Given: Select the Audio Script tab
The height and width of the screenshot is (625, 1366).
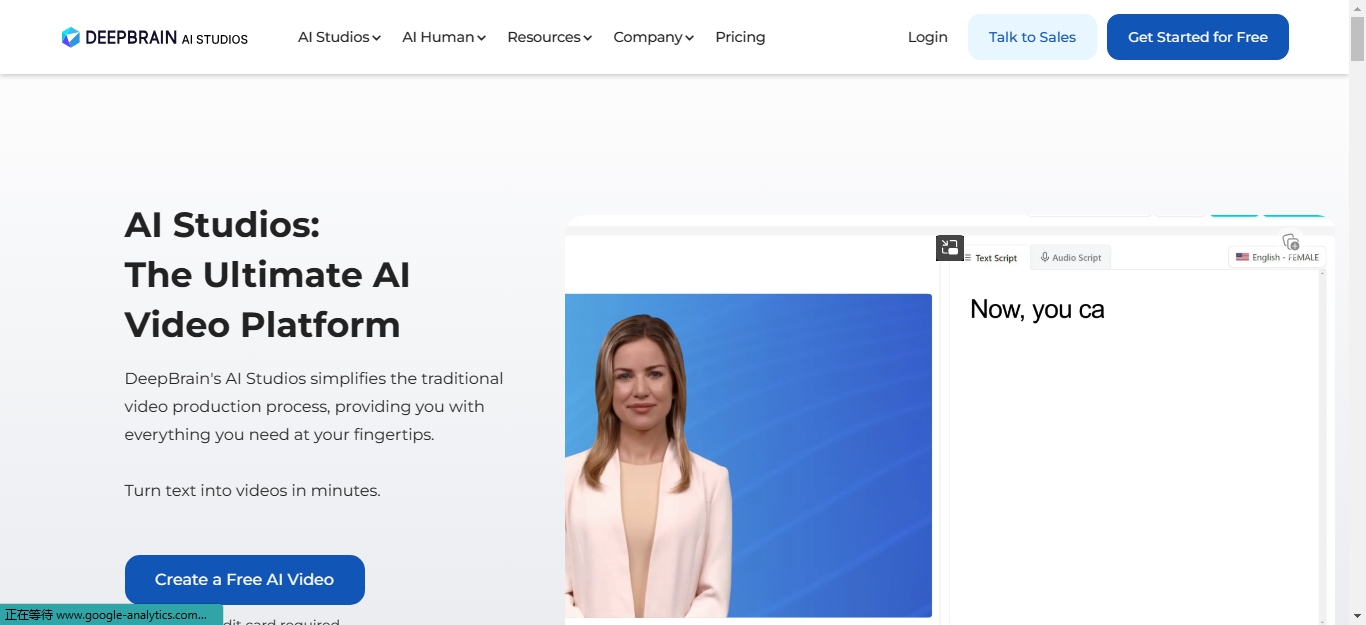Looking at the screenshot, I should coord(1070,258).
